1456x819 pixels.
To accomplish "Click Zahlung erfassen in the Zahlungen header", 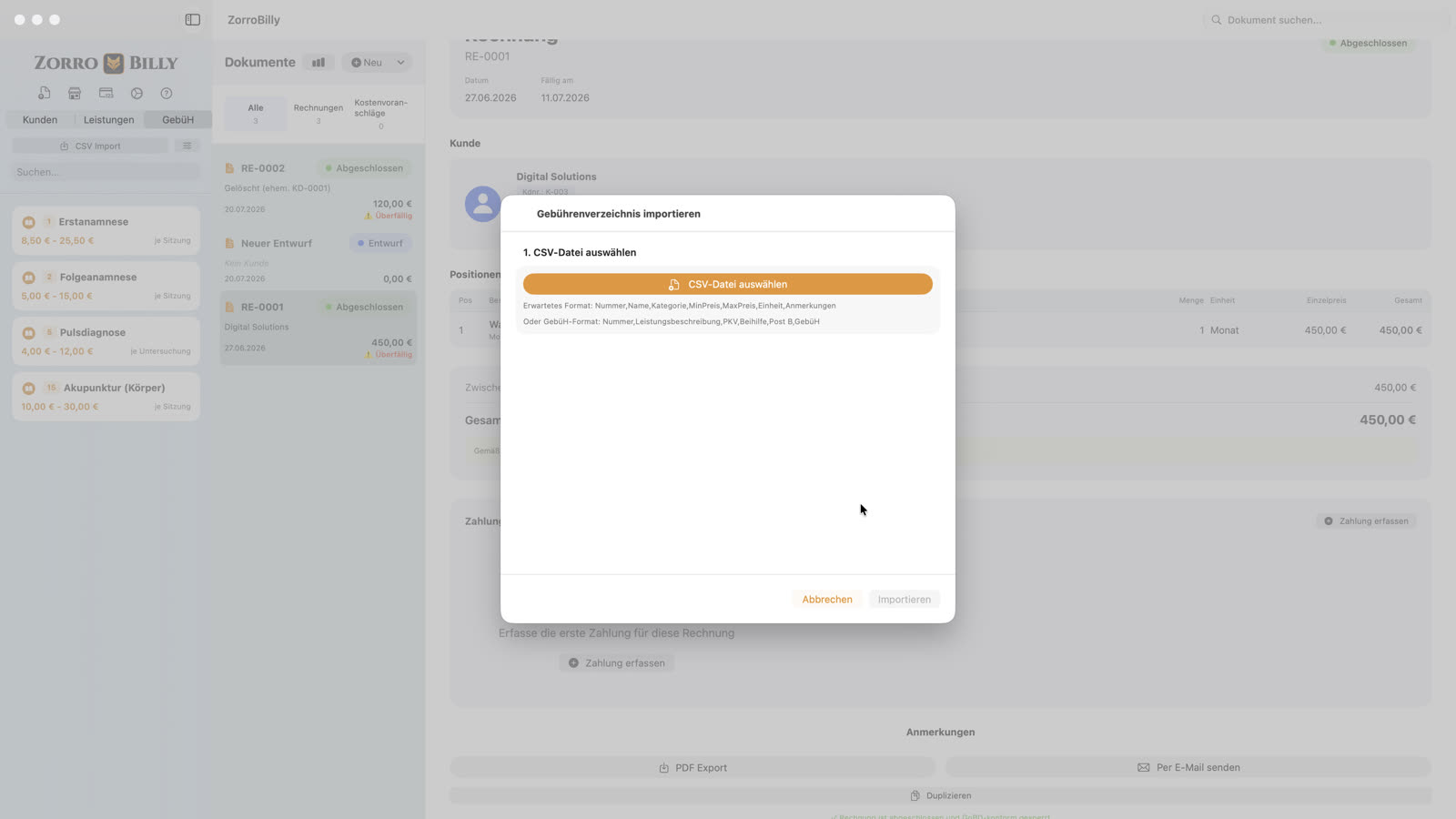I will point(1366,521).
